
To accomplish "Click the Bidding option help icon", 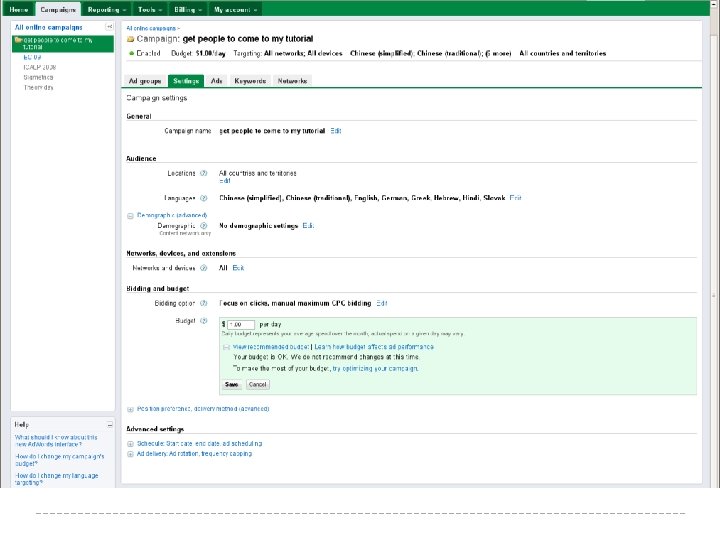I will (203, 303).
